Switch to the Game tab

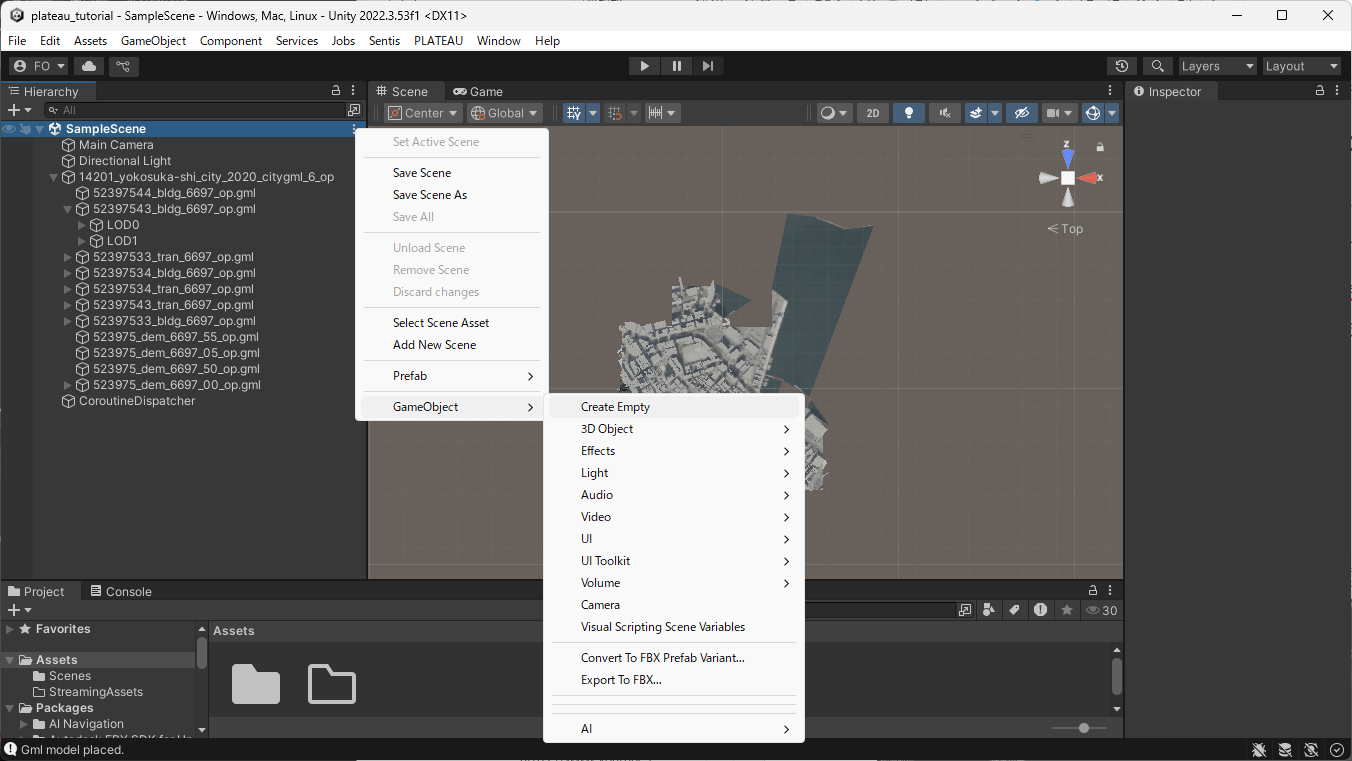click(478, 91)
